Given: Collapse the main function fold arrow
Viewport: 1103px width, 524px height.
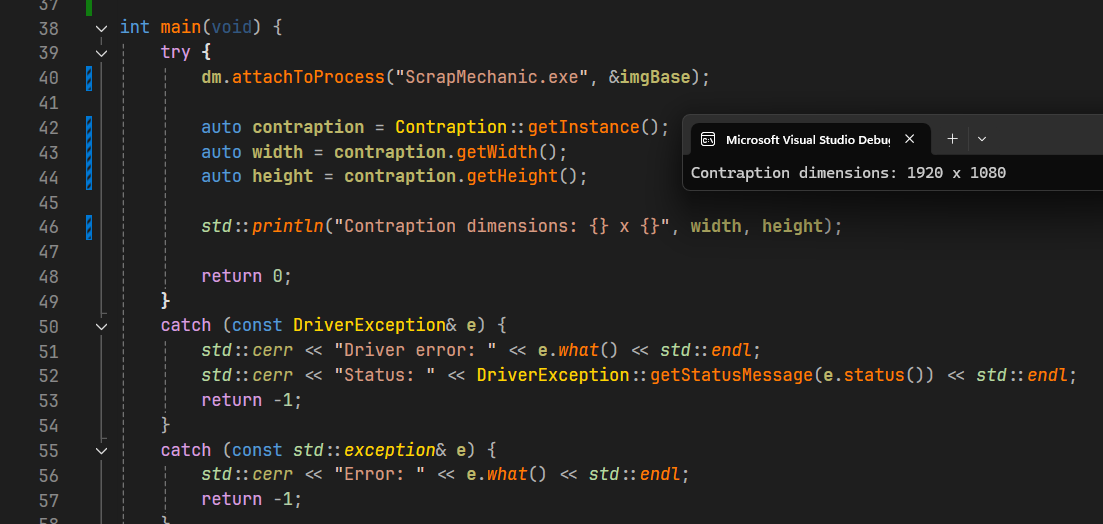Looking at the screenshot, I should click(101, 28).
